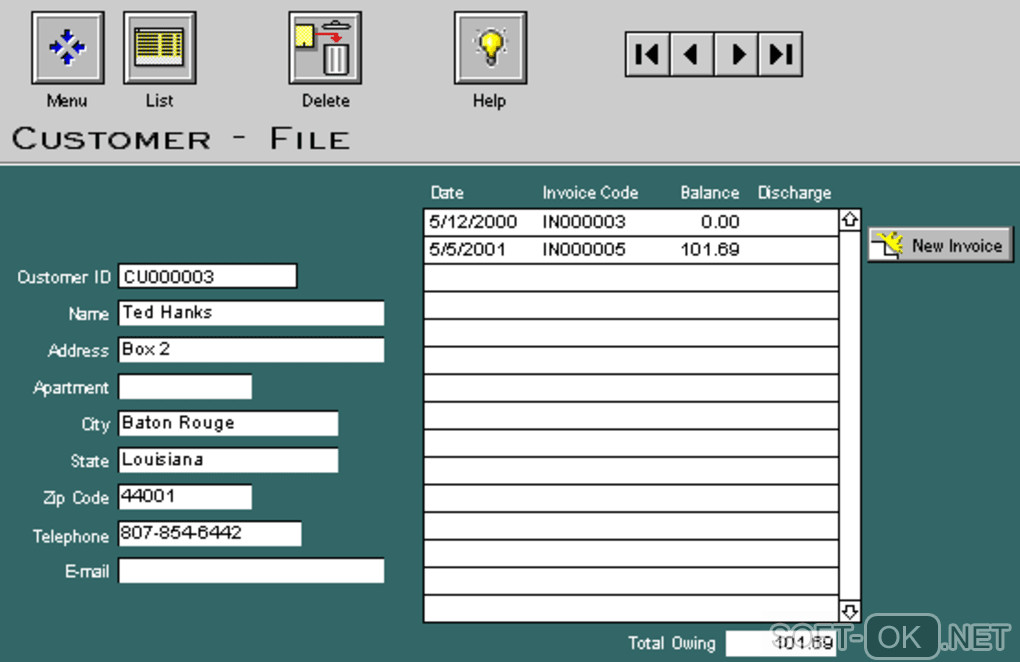Viewport: 1020px width, 662px height.
Task: Click the Balance column header
Action: coord(710,193)
